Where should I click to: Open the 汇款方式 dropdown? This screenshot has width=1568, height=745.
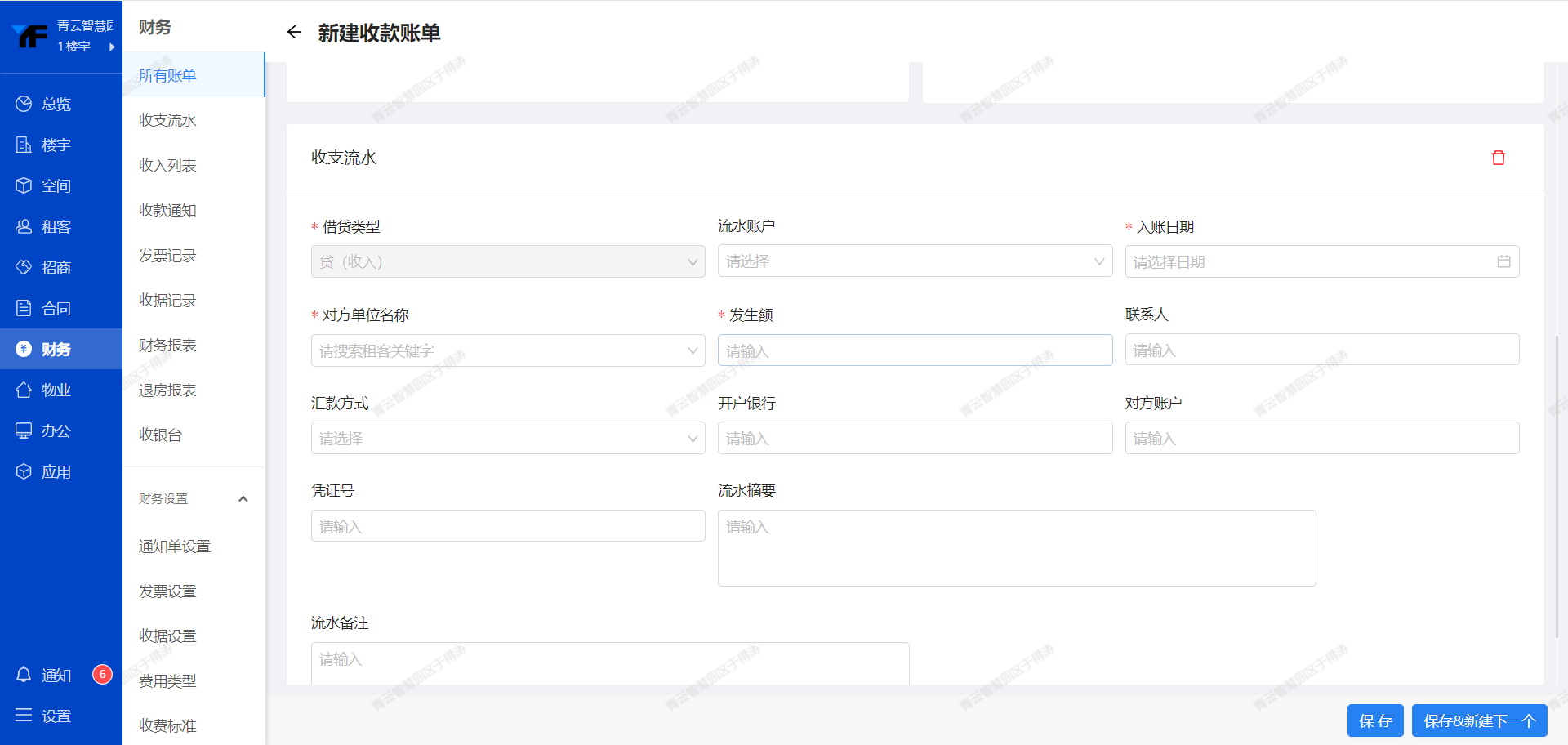tap(507, 439)
